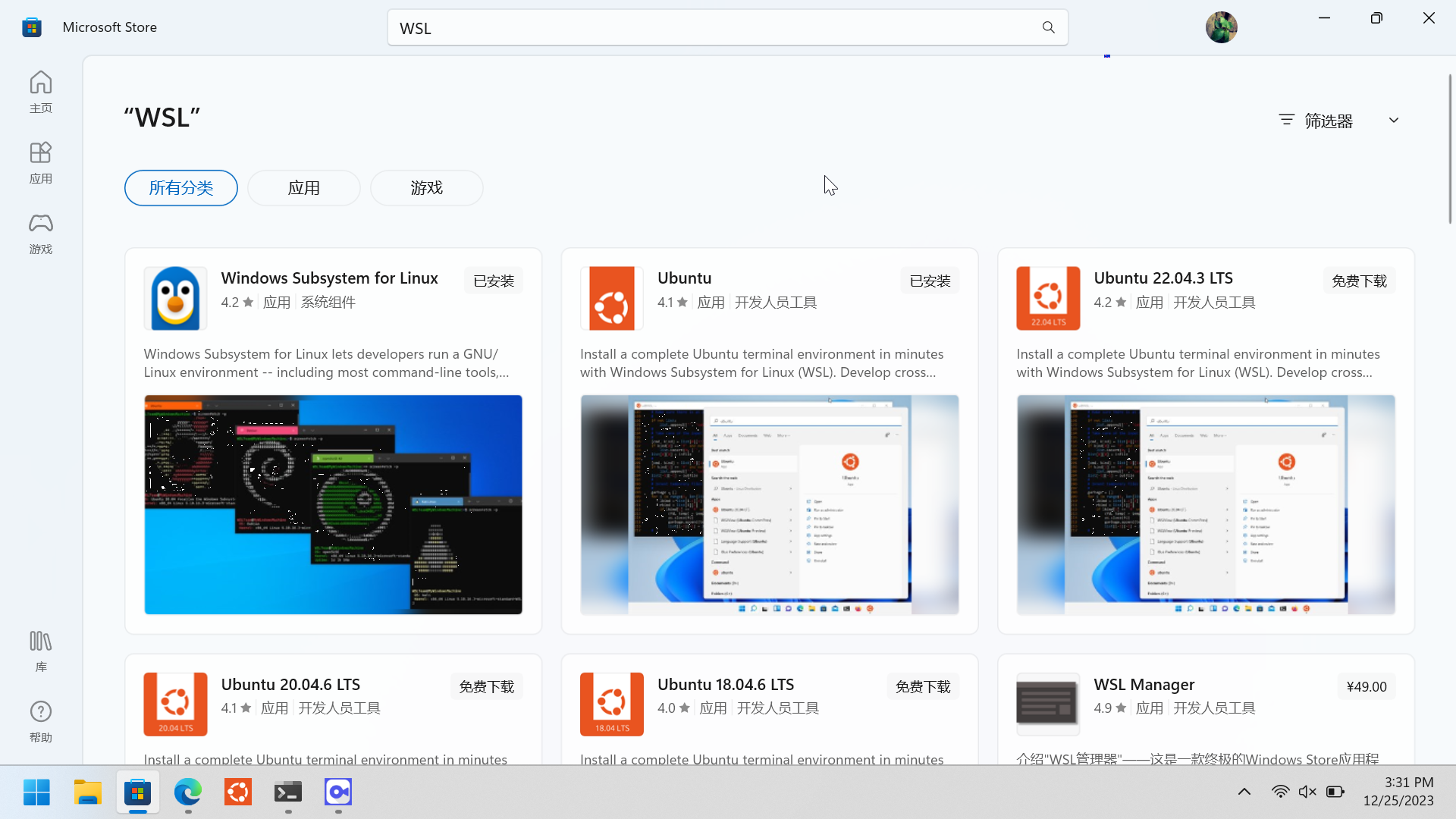Open the Windows Start button on taskbar
Image resolution: width=1456 pixels, height=819 pixels.
click(36, 792)
